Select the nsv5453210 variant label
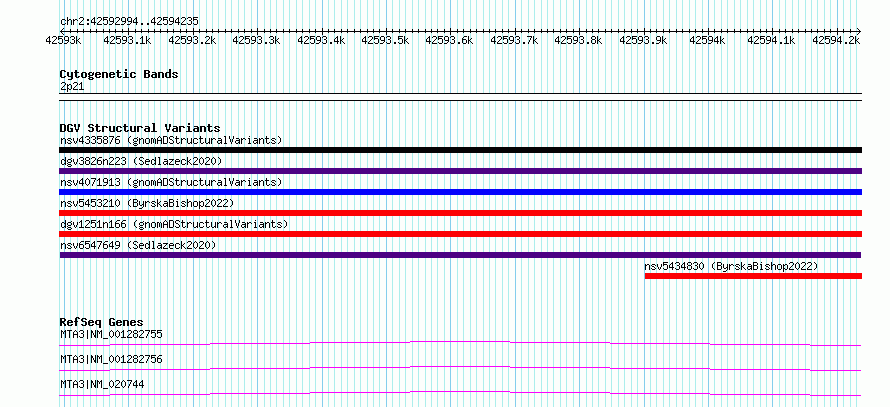 coord(147,203)
